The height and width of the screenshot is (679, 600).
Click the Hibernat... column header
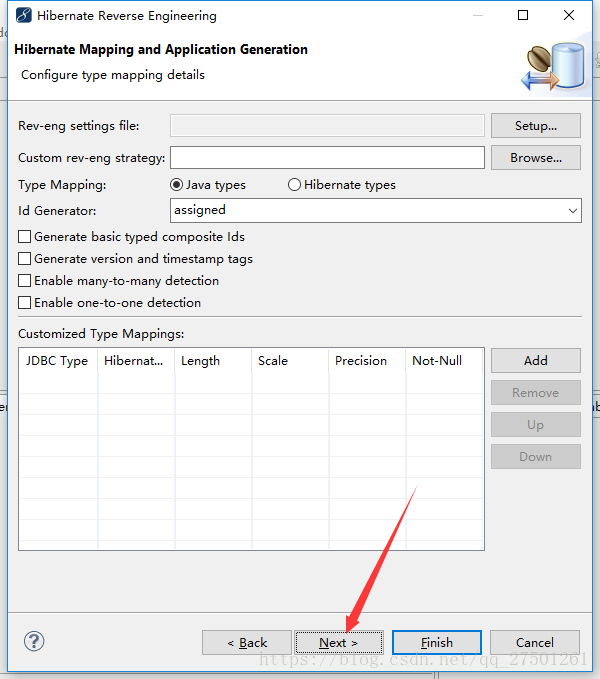(136, 361)
